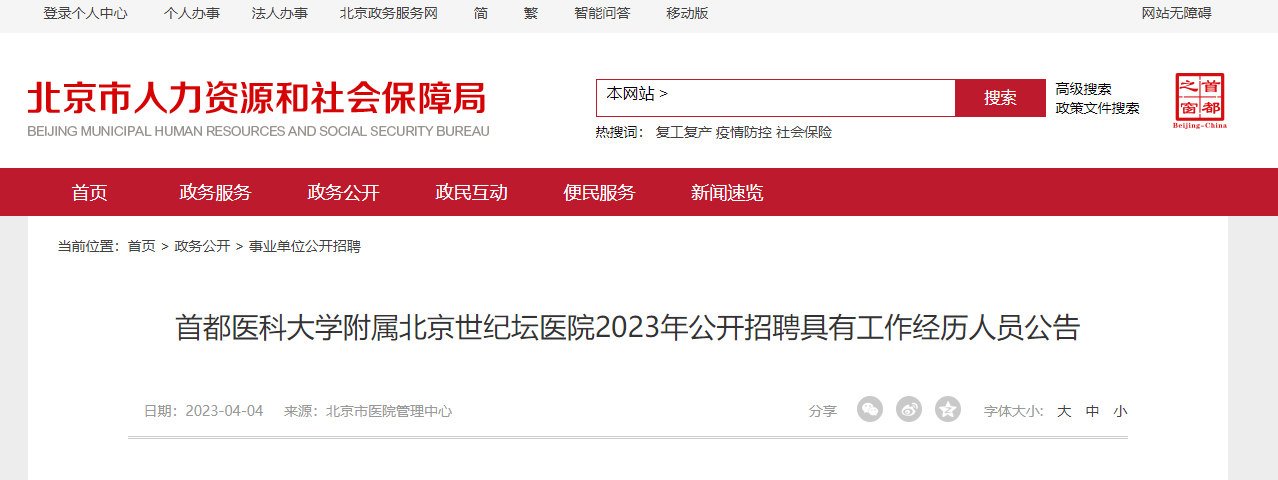
Task: Open the 政务公开 navigation menu
Action: 343,193
